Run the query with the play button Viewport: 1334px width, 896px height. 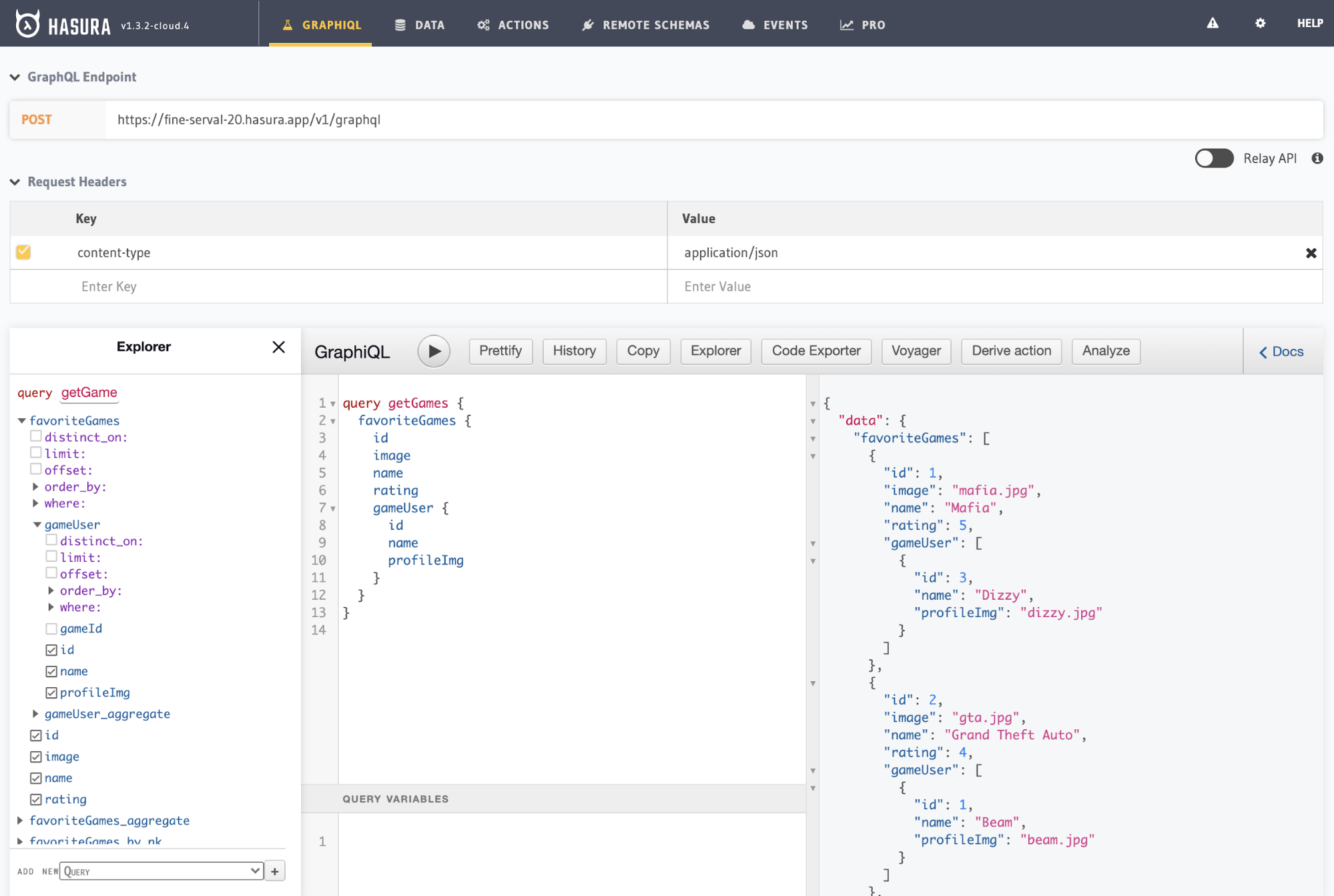tap(434, 351)
